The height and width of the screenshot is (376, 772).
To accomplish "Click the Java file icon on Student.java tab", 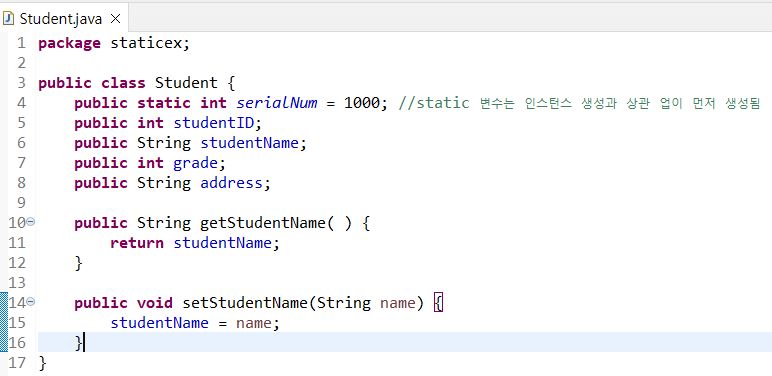I will point(8,19).
